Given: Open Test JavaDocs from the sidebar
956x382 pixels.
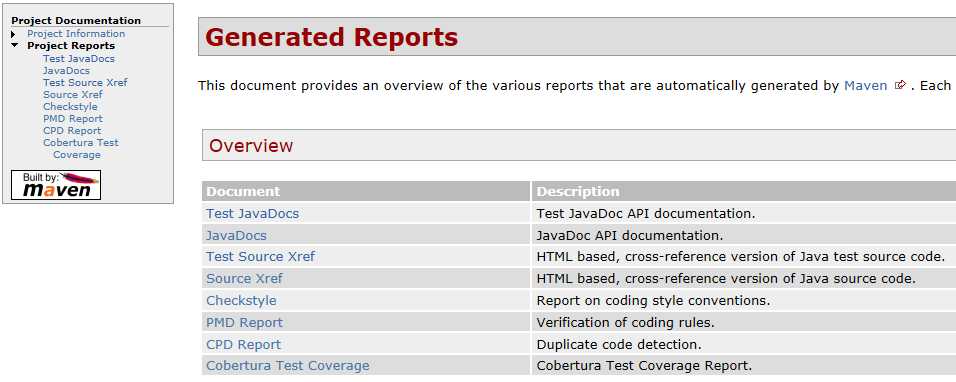Looking at the screenshot, I should pyautogui.click(x=79, y=58).
